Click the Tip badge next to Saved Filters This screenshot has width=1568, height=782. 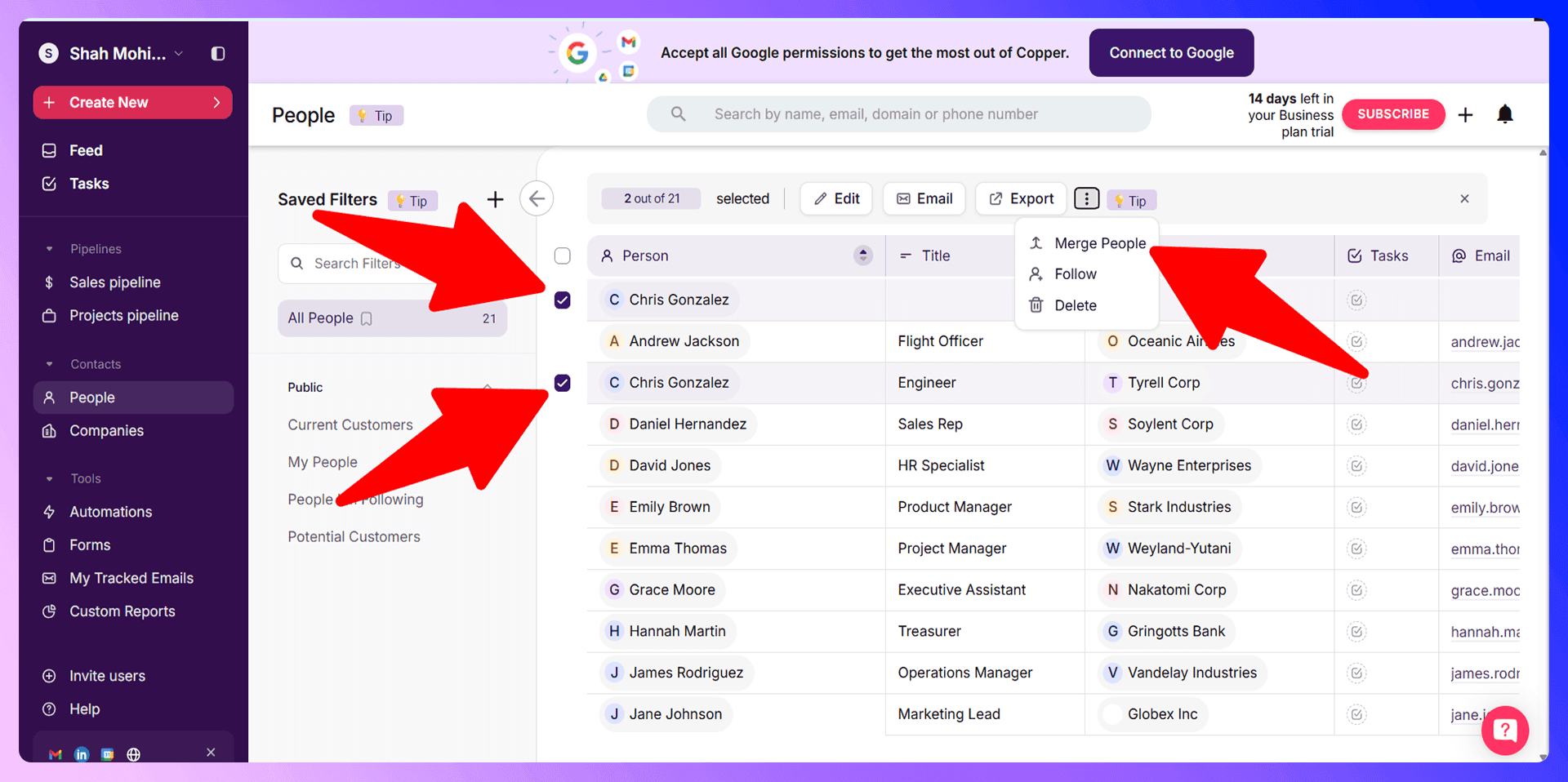pyautogui.click(x=412, y=201)
